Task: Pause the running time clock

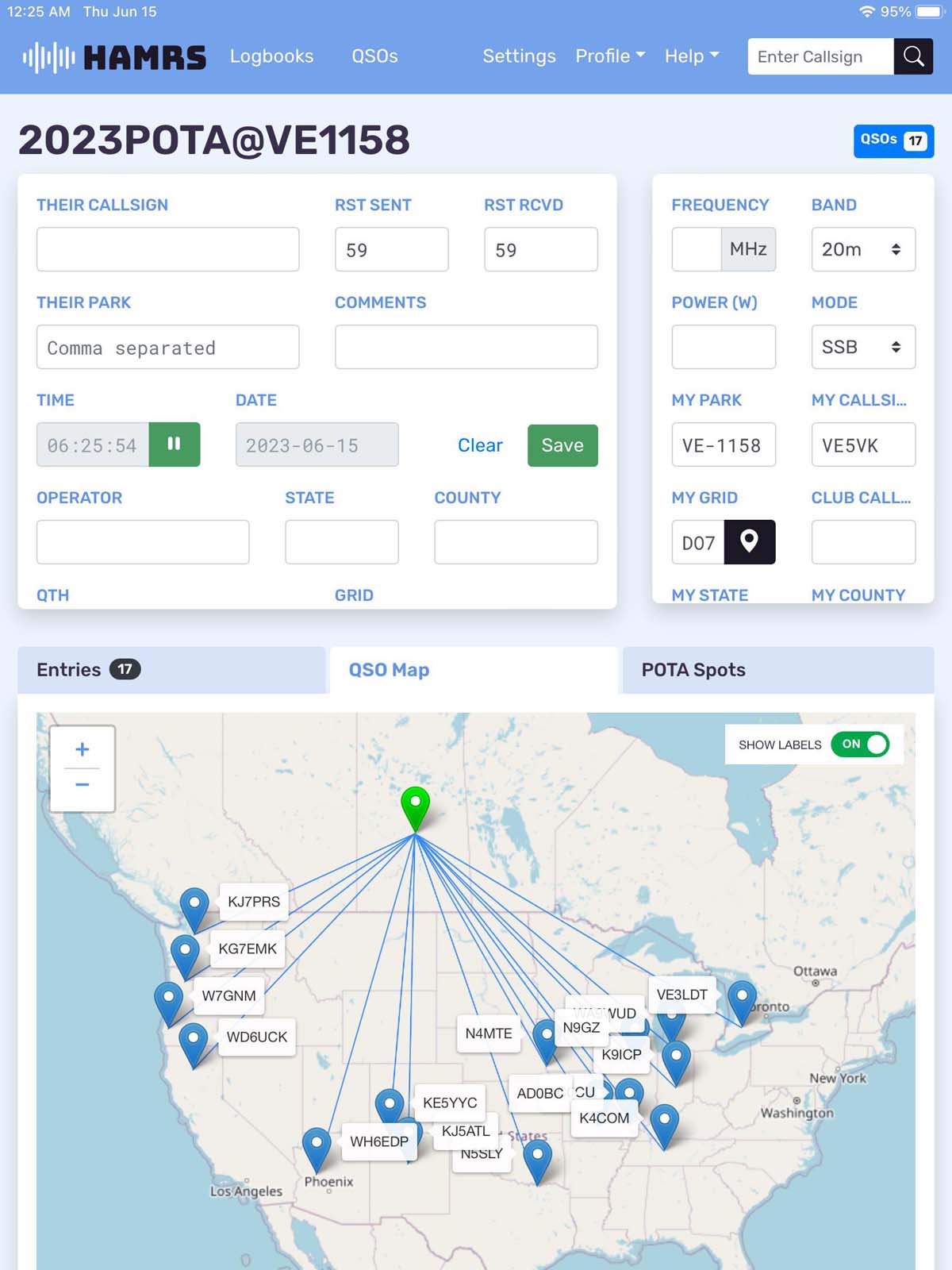Action: pos(174,444)
